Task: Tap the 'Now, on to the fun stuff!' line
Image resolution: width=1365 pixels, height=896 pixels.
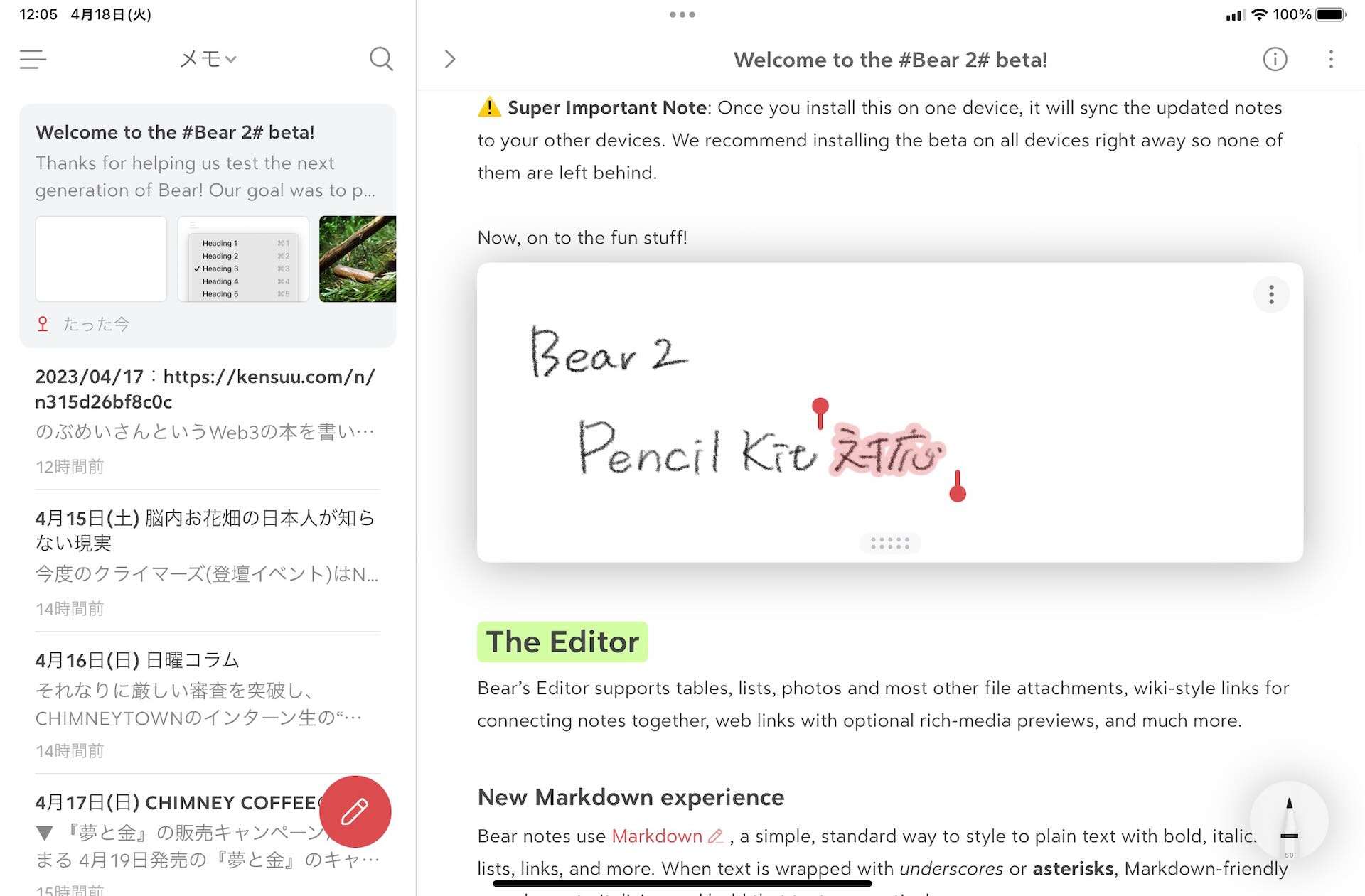Action: click(582, 237)
